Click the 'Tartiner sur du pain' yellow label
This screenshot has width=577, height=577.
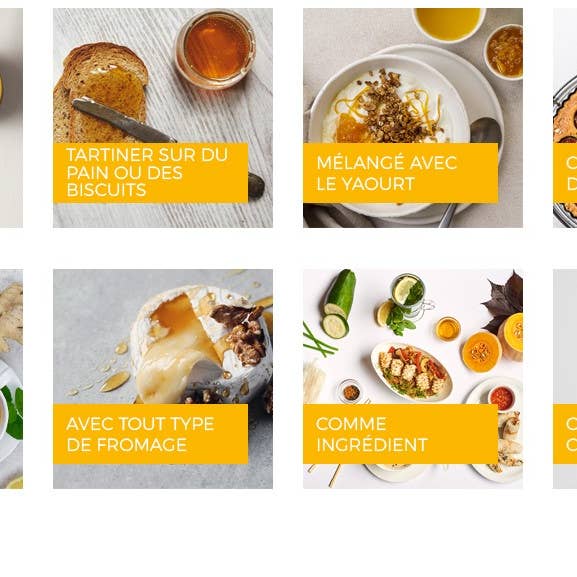click(151, 173)
